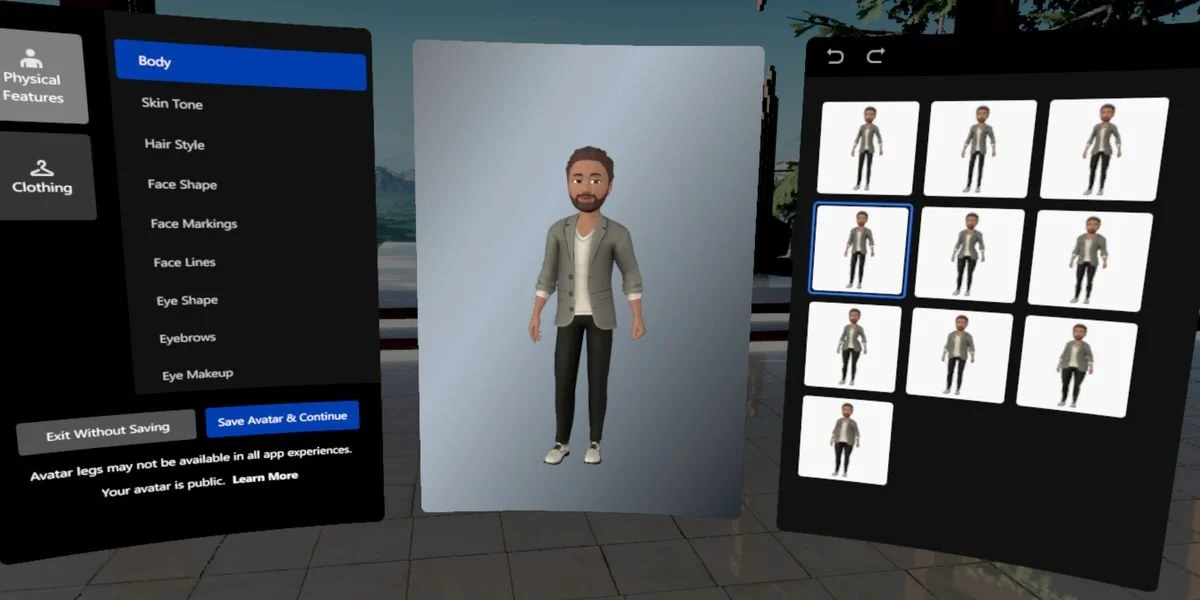Select the bottom-row body type thumbnail
The image size is (1200, 600).
click(x=847, y=440)
